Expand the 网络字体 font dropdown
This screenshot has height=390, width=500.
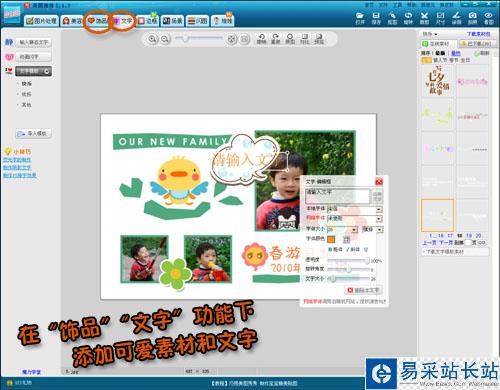point(379,219)
